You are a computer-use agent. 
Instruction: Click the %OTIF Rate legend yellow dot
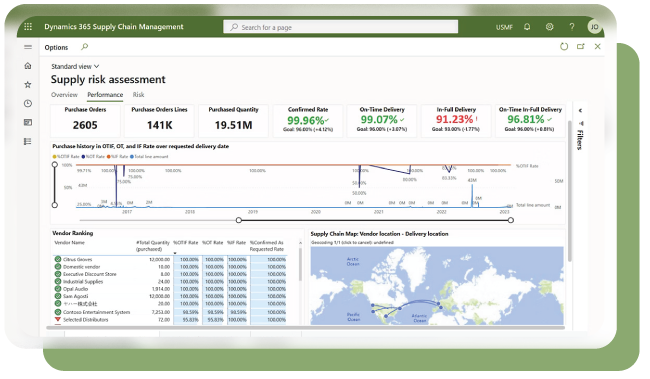click(x=54, y=157)
